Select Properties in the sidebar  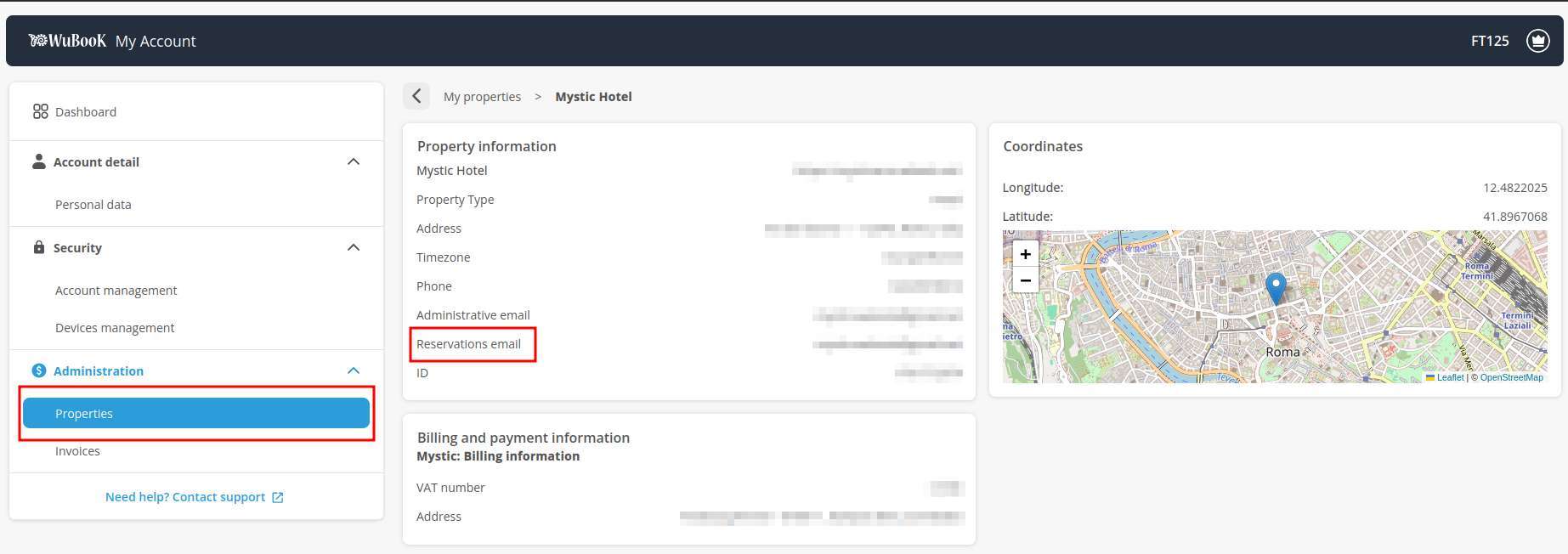click(195, 414)
